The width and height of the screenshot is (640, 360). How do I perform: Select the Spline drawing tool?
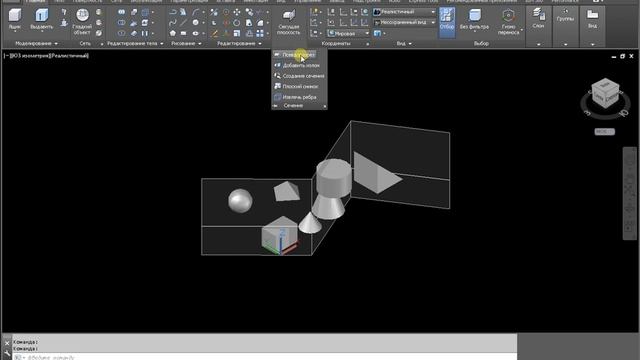tap(173, 23)
